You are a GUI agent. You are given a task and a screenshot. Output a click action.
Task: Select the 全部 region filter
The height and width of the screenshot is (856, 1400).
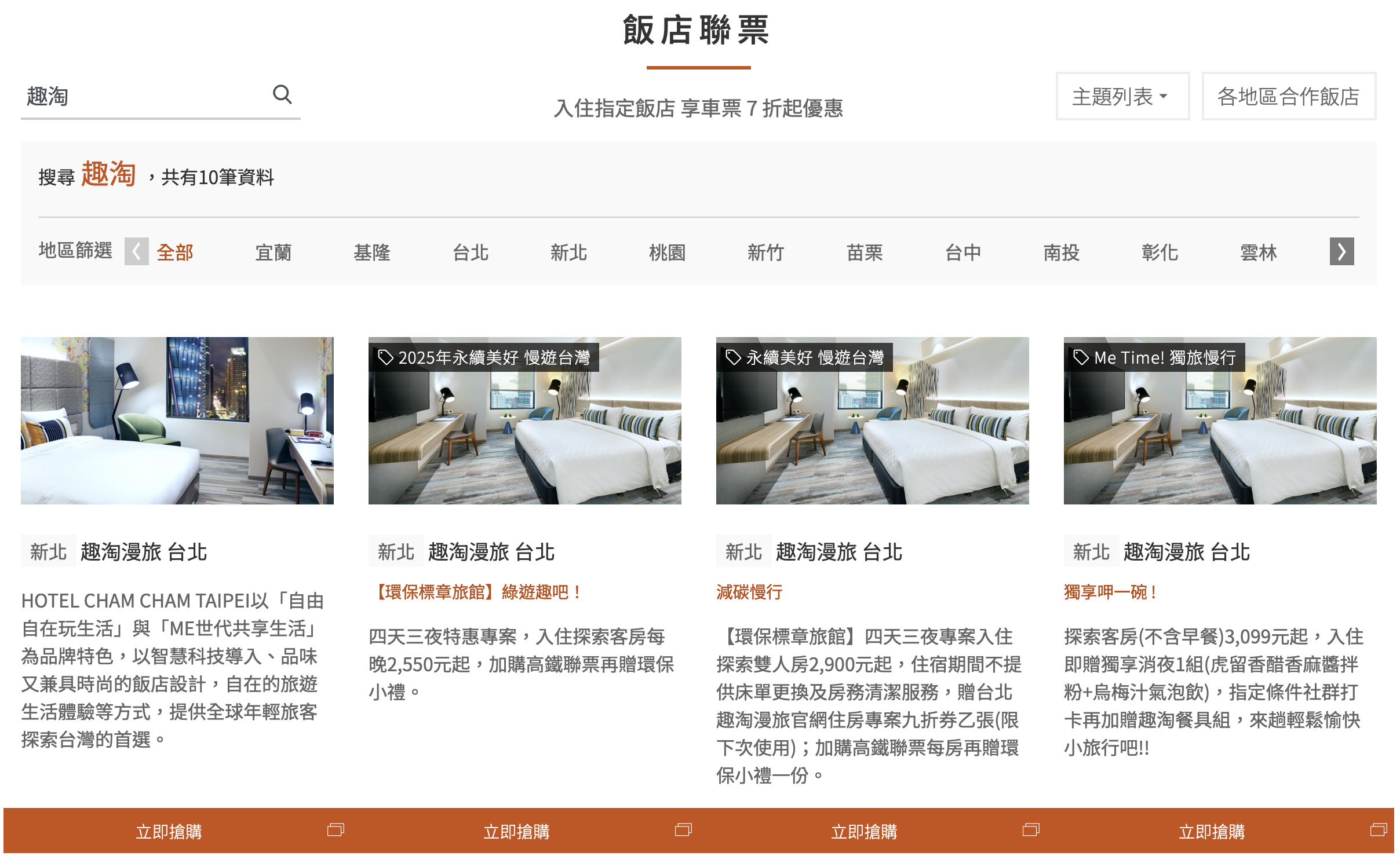coord(174,253)
